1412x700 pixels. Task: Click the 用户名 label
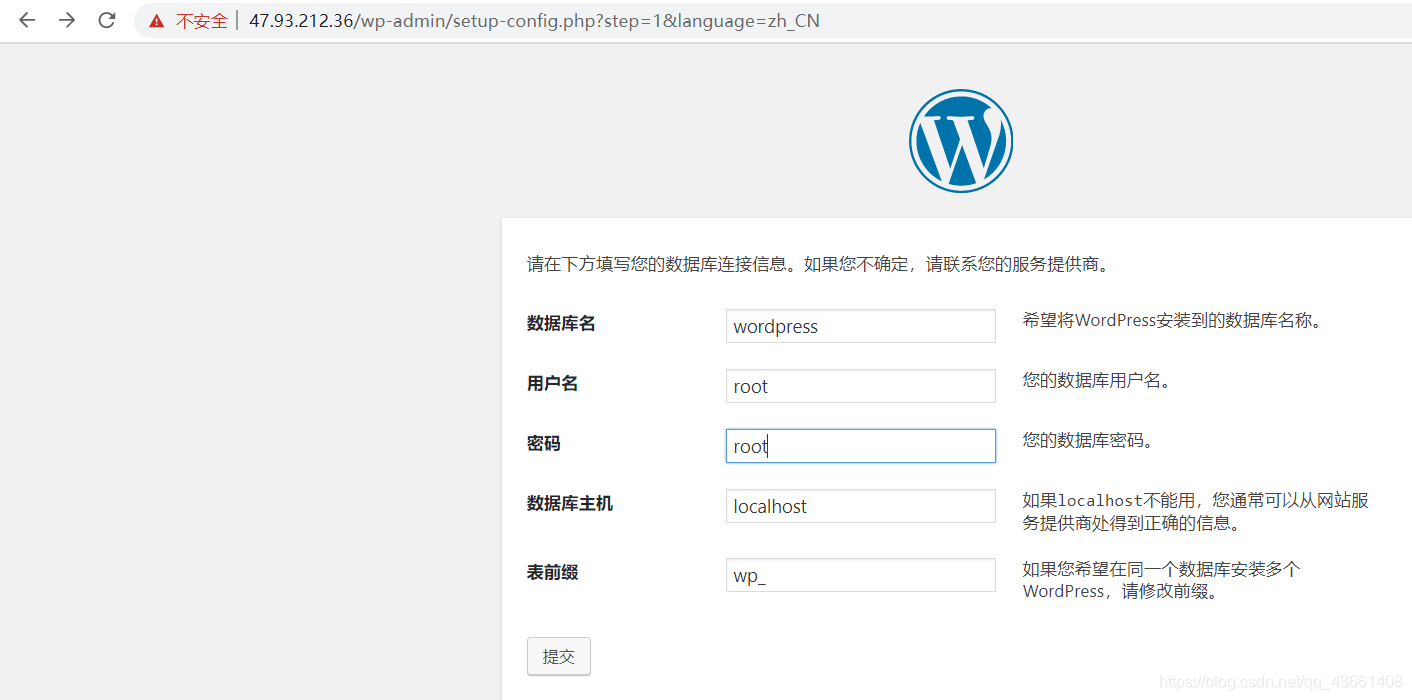[x=552, y=384]
